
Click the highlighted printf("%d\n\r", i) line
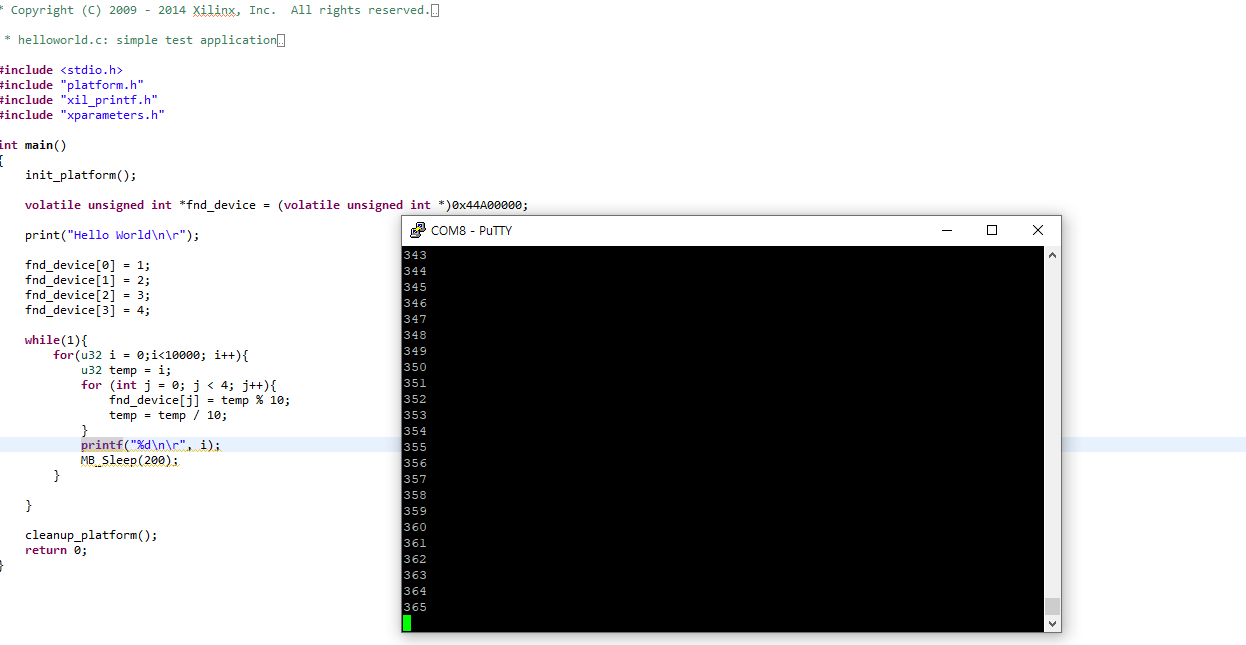151,445
